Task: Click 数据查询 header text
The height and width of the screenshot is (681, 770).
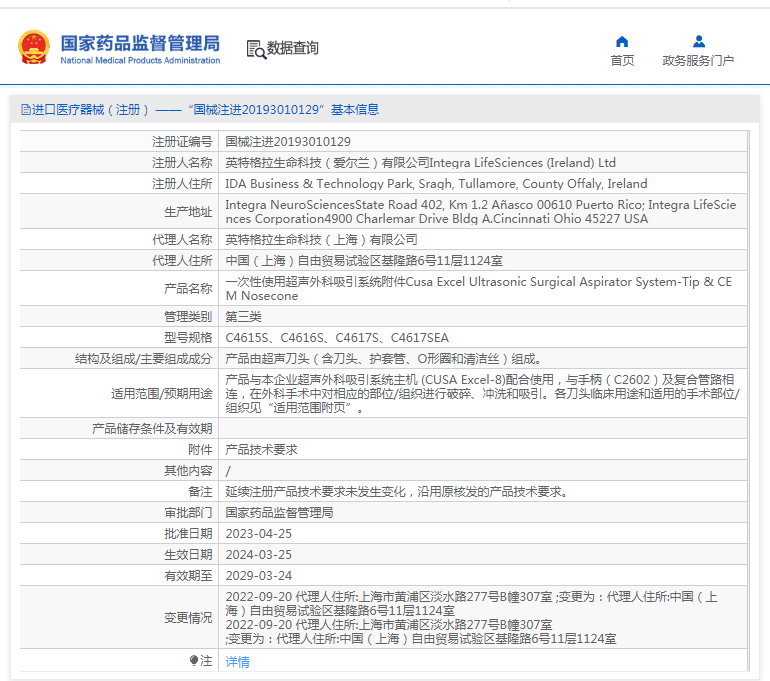Action: [293, 48]
